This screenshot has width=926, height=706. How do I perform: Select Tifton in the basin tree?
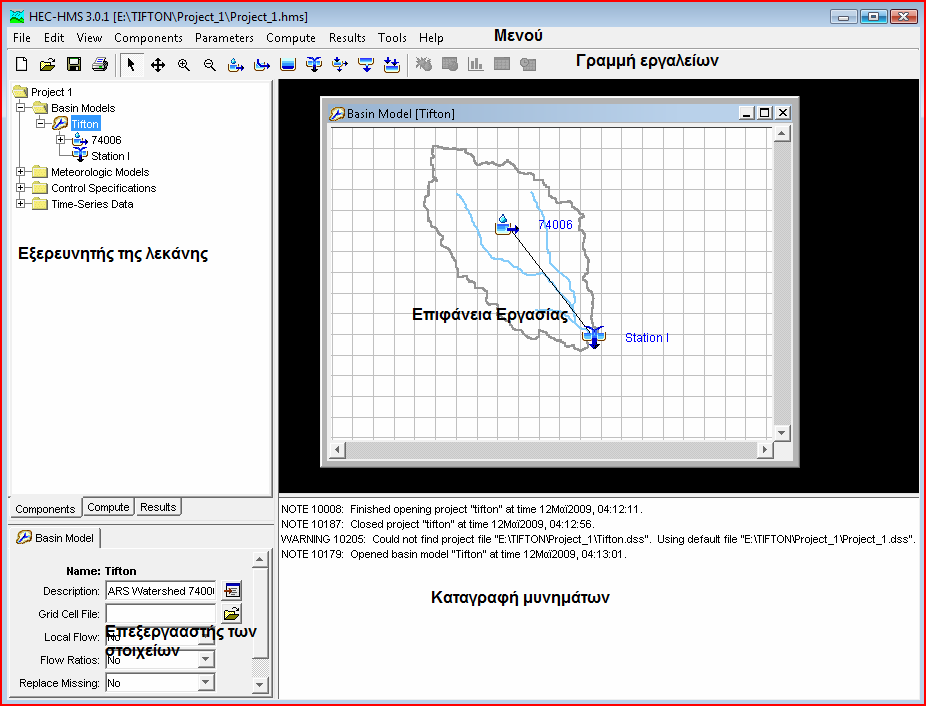click(85, 123)
